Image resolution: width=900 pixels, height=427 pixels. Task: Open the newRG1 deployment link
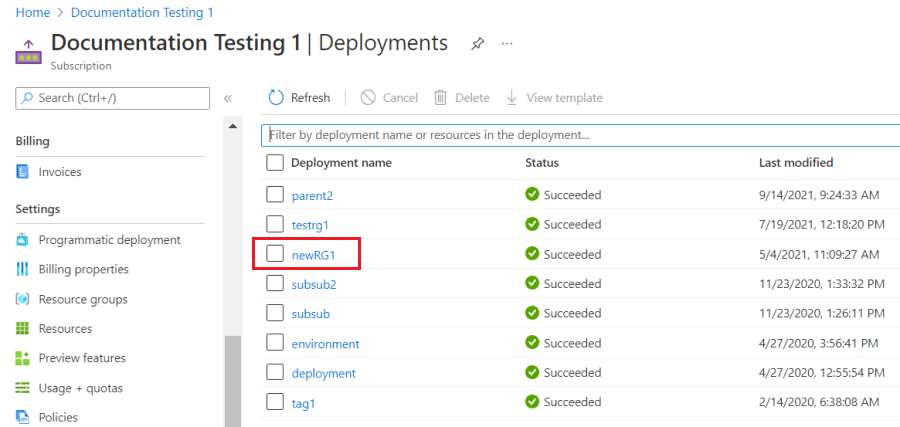(313, 255)
